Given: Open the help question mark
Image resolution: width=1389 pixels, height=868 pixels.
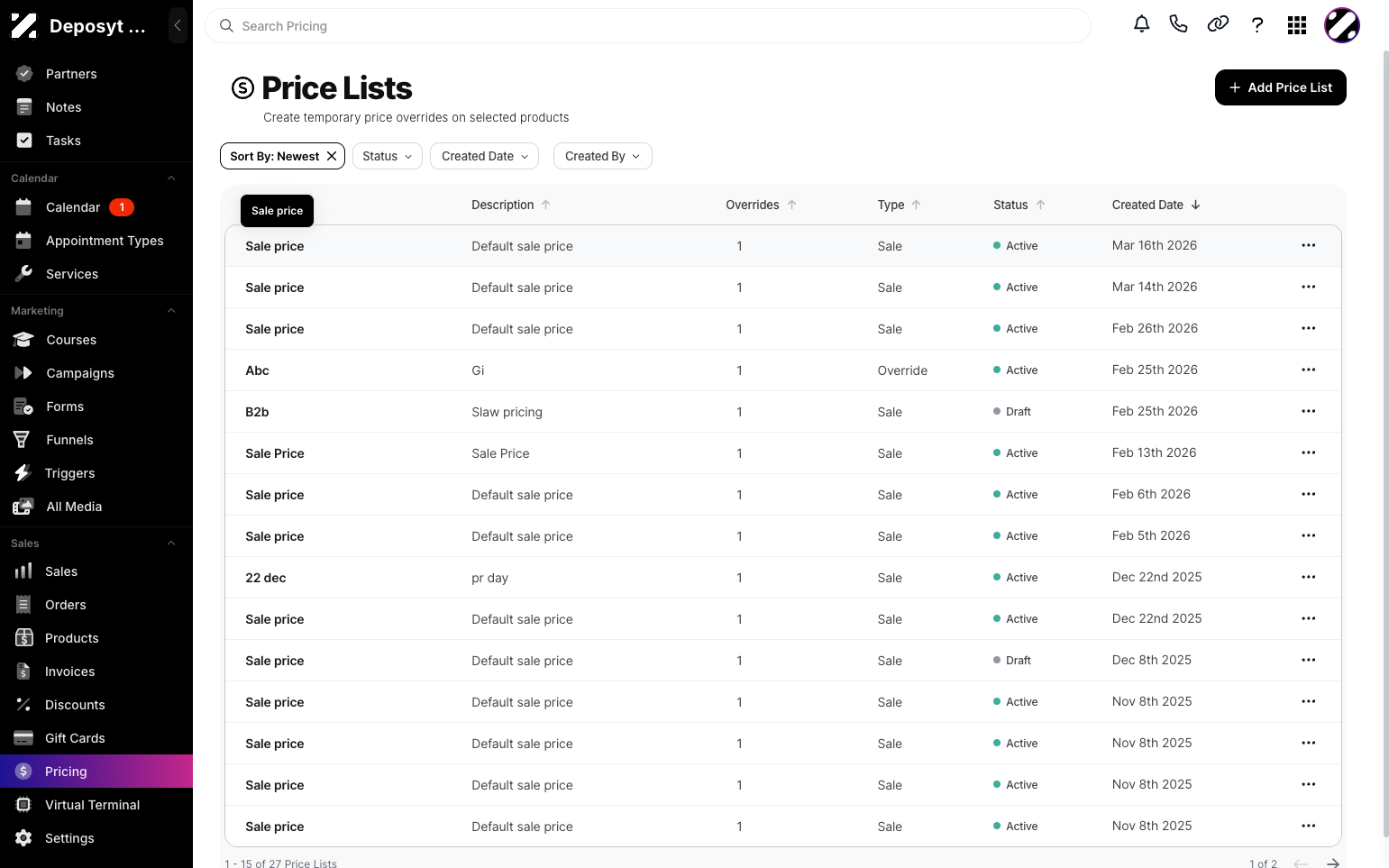Looking at the screenshot, I should [1257, 25].
